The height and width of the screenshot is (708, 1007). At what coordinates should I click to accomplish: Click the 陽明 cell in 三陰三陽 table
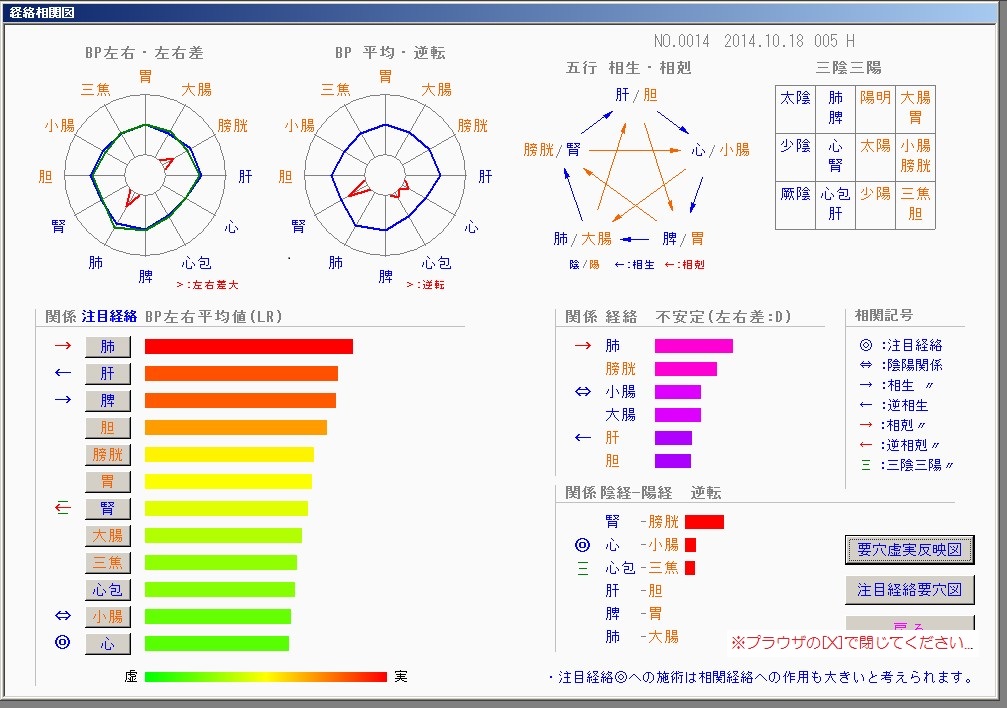(875, 98)
